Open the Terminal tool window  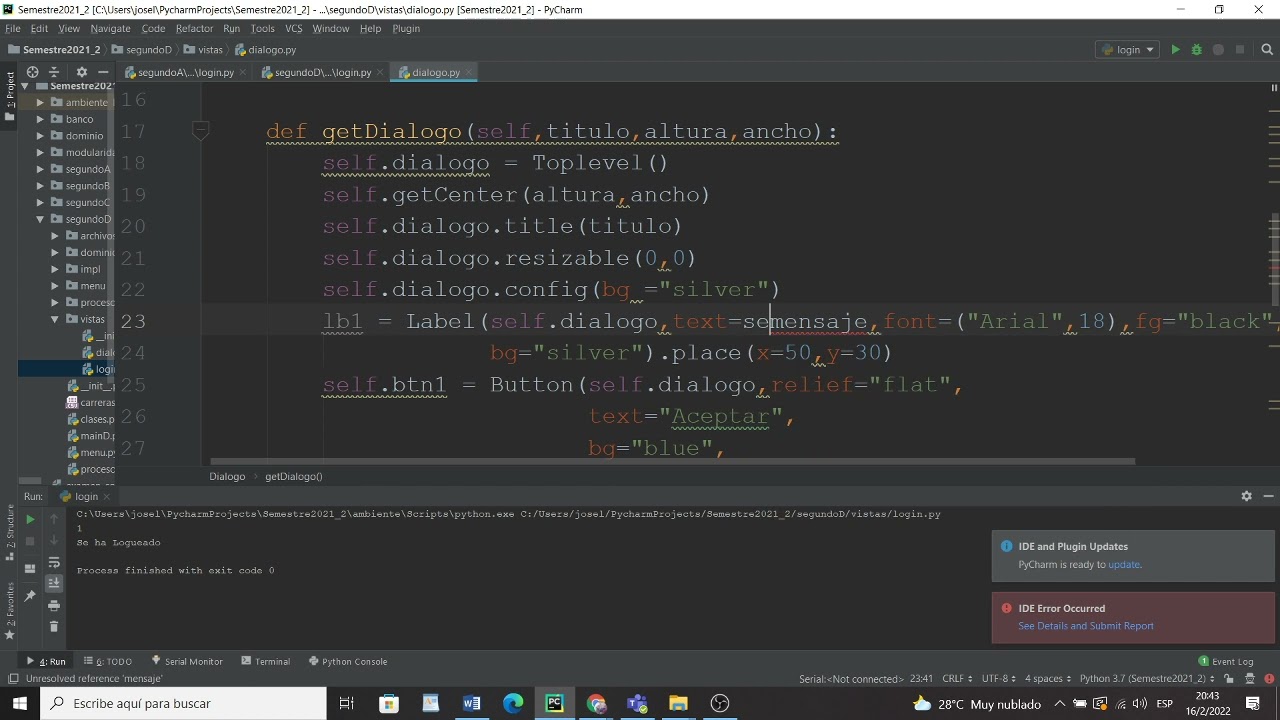pos(265,661)
